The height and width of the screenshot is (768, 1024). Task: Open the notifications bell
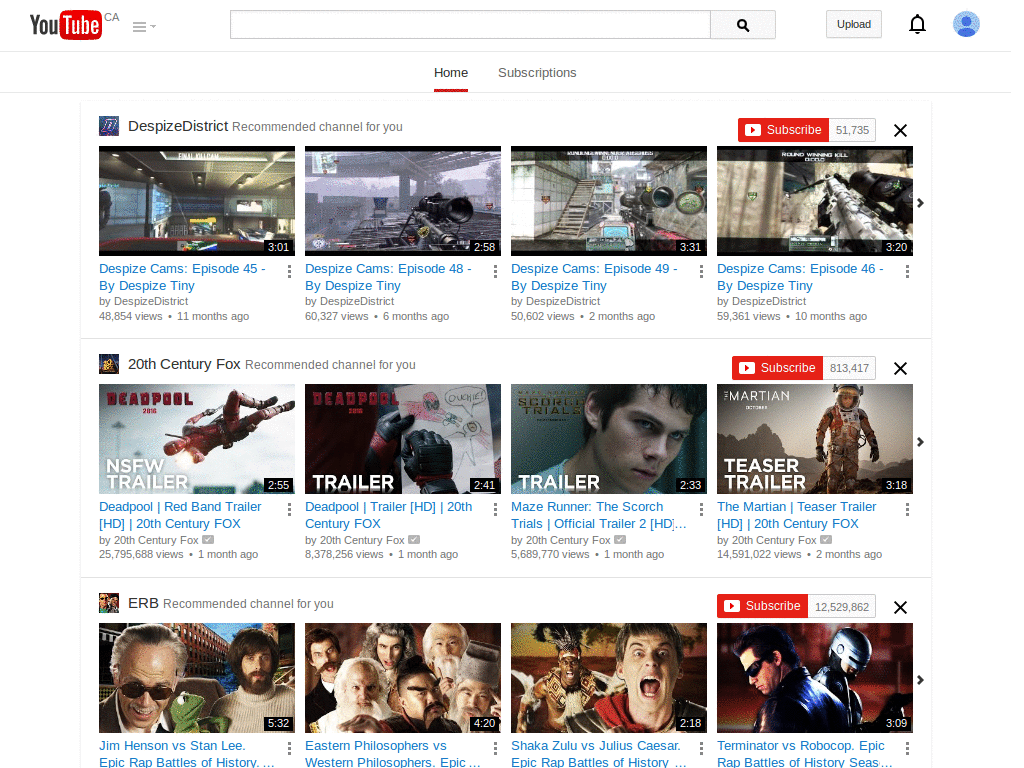point(918,24)
